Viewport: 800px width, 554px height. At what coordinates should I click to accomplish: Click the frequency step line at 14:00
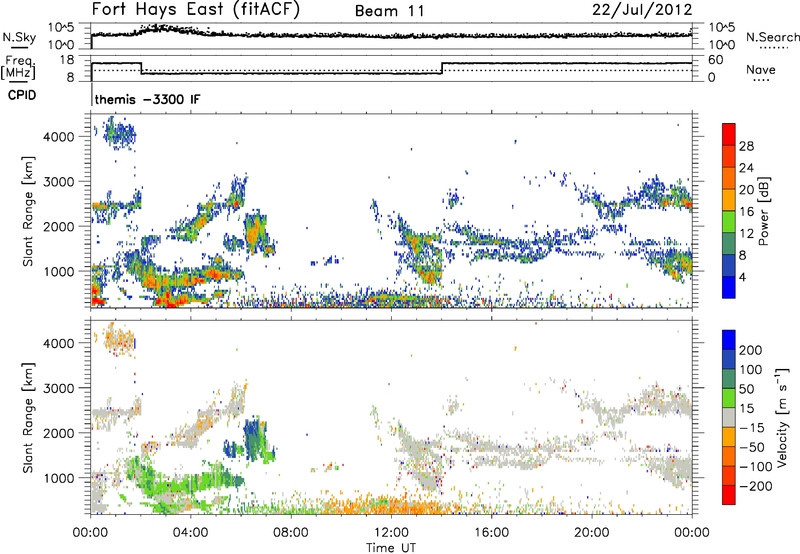442,68
